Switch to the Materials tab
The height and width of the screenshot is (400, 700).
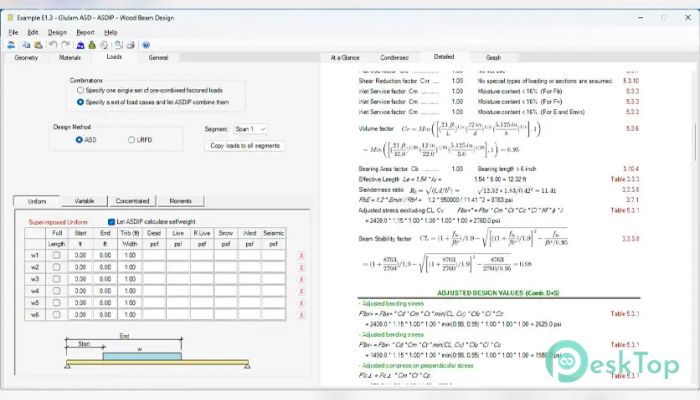pyautogui.click(x=70, y=58)
